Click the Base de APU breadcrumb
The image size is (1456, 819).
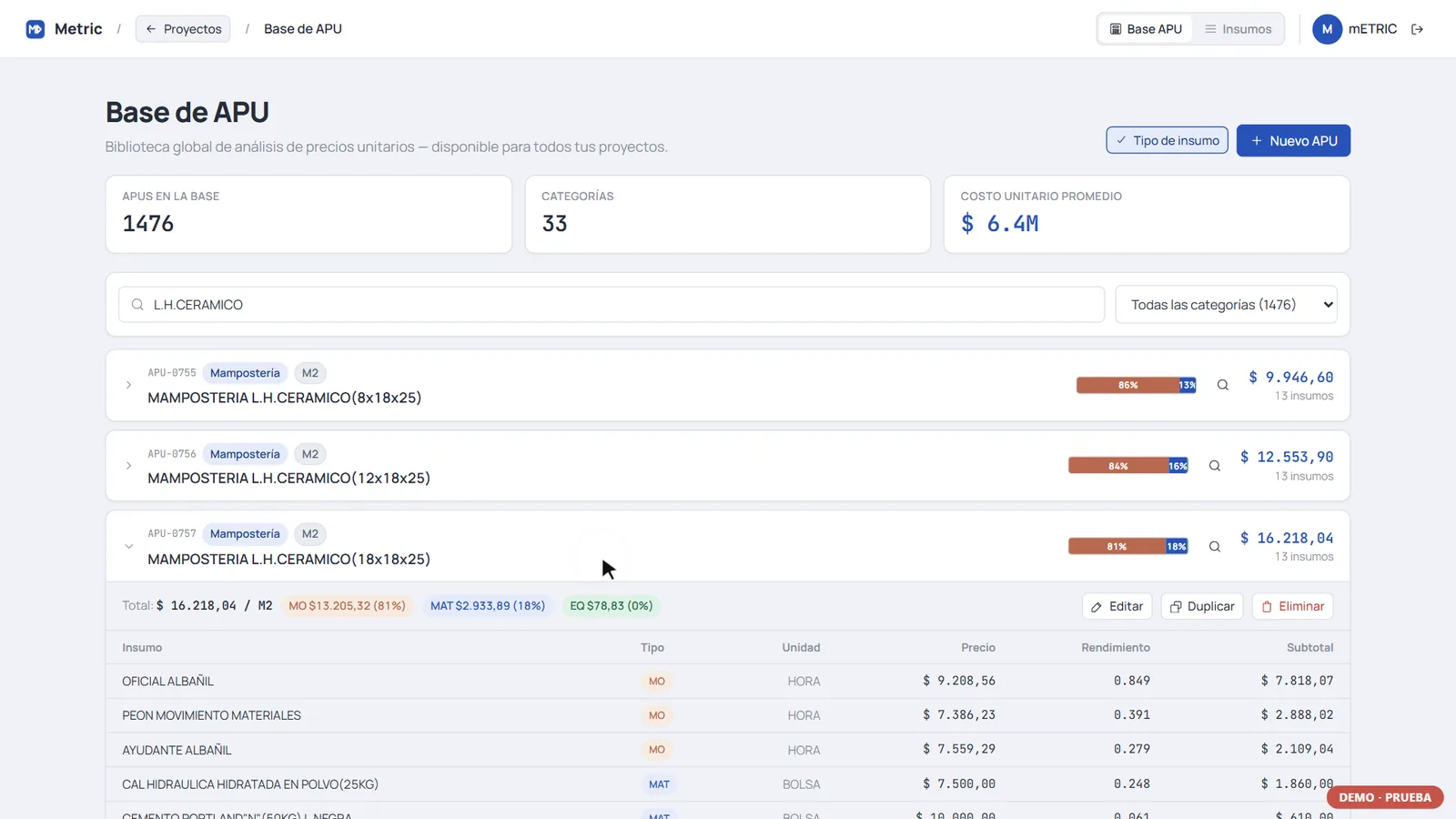[303, 29]
